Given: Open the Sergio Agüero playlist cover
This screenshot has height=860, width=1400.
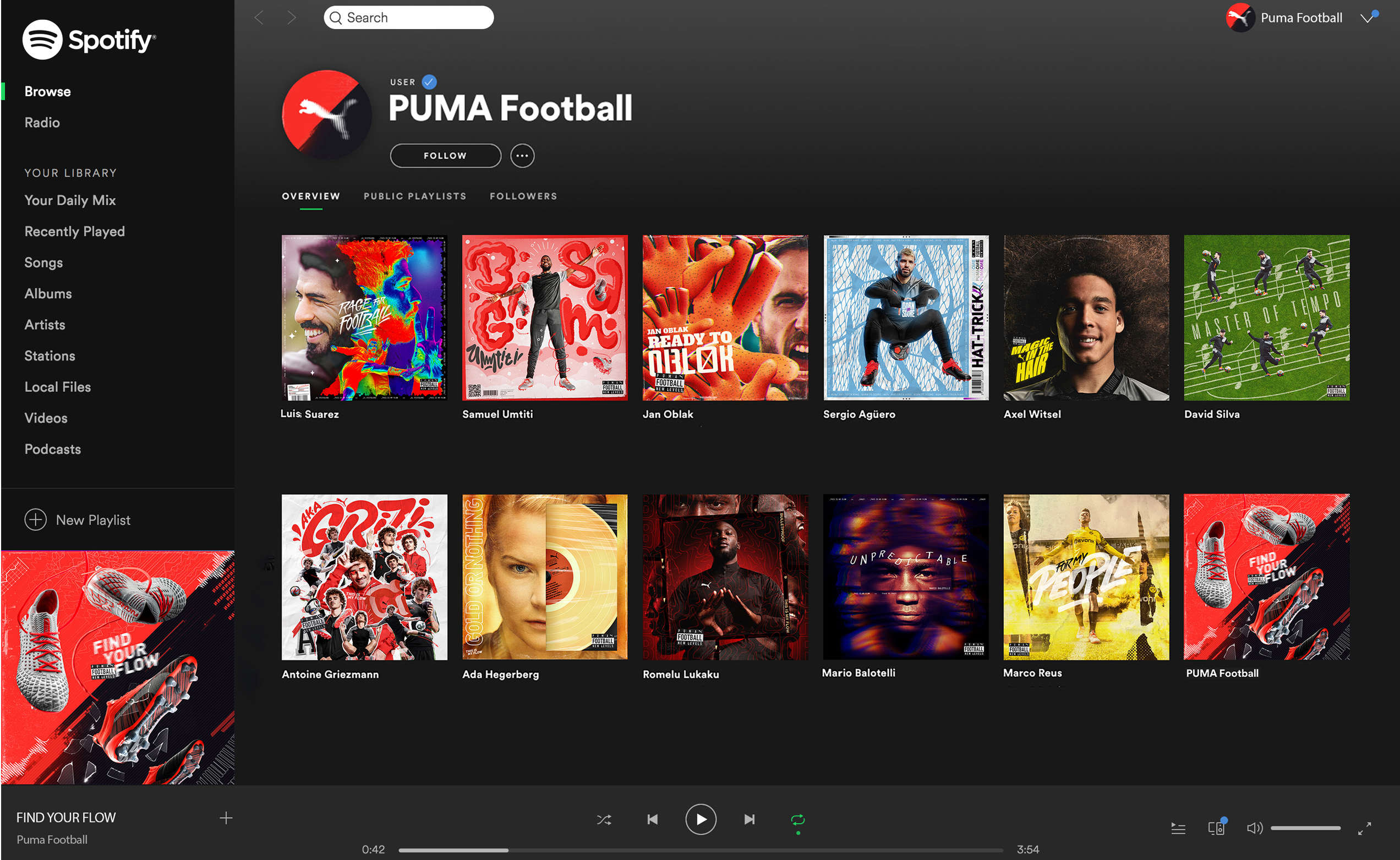Looking at the screenshot, I should pyautogui.click(x=906, y=317).
